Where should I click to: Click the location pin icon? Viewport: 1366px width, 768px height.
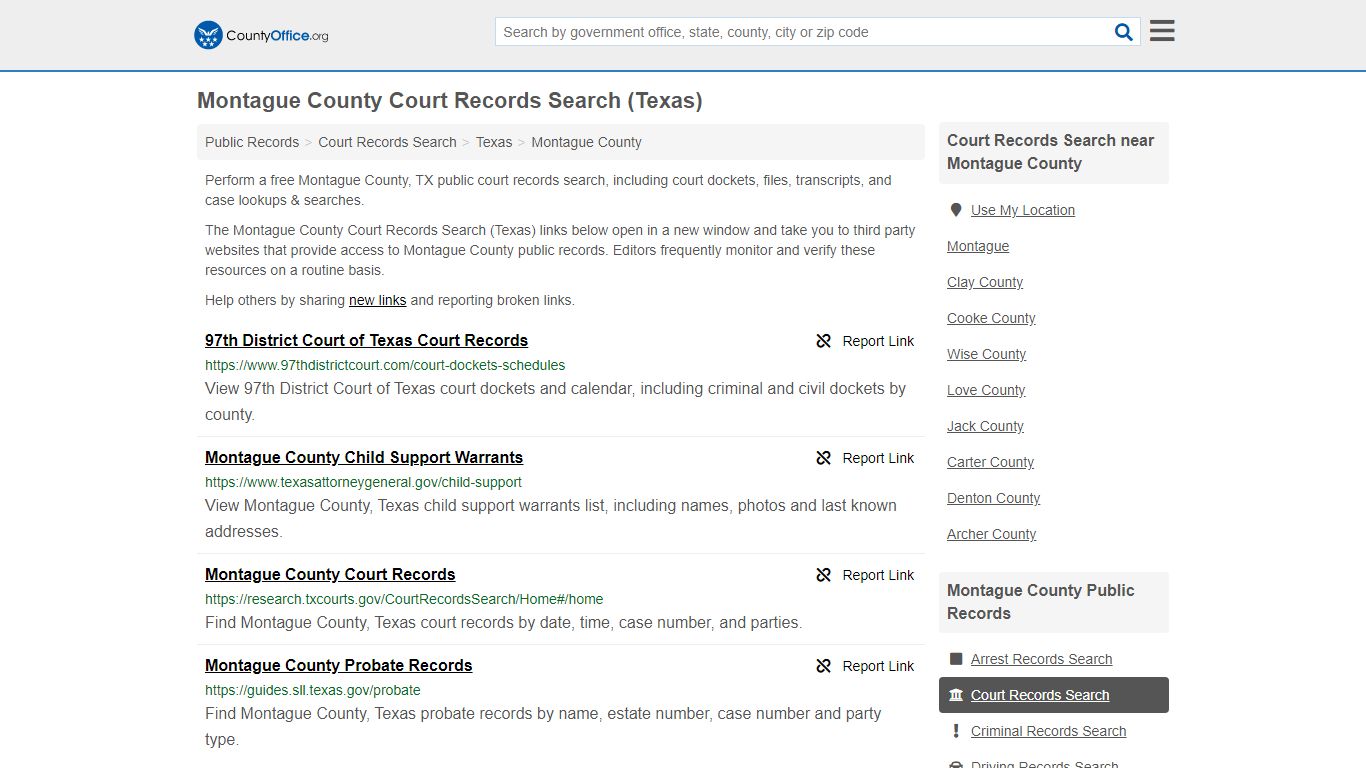tap(956, 210)
